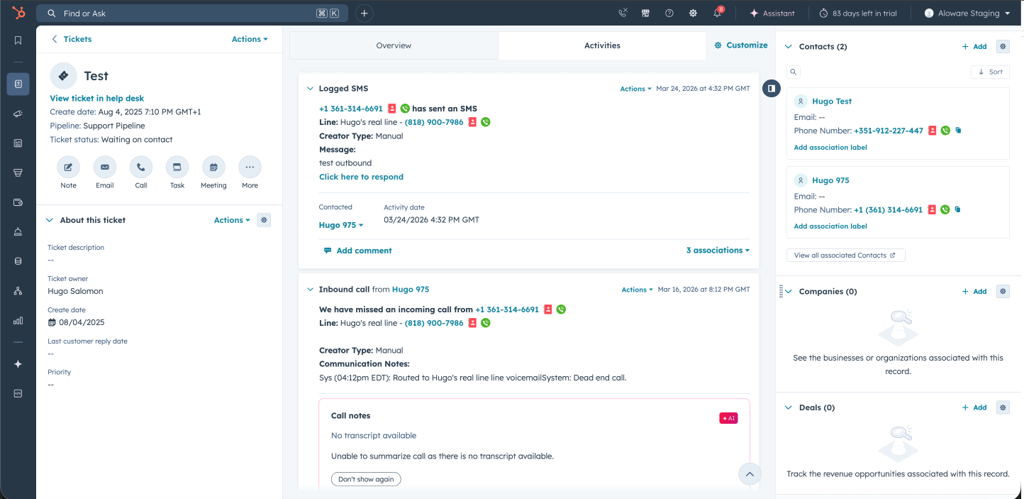The image size is (1024, 499).
Task: Expand the 3 associations dropdown
Action: 717,250
